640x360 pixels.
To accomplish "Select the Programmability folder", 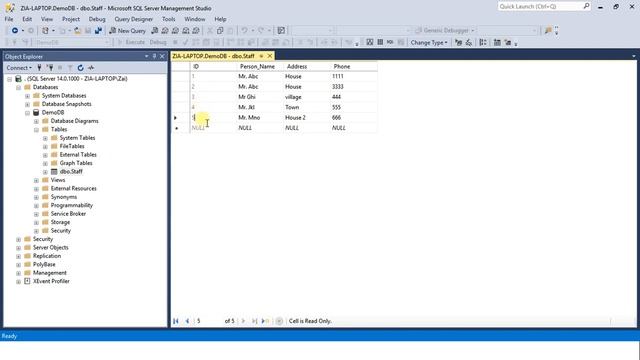I will pos(72,205).
